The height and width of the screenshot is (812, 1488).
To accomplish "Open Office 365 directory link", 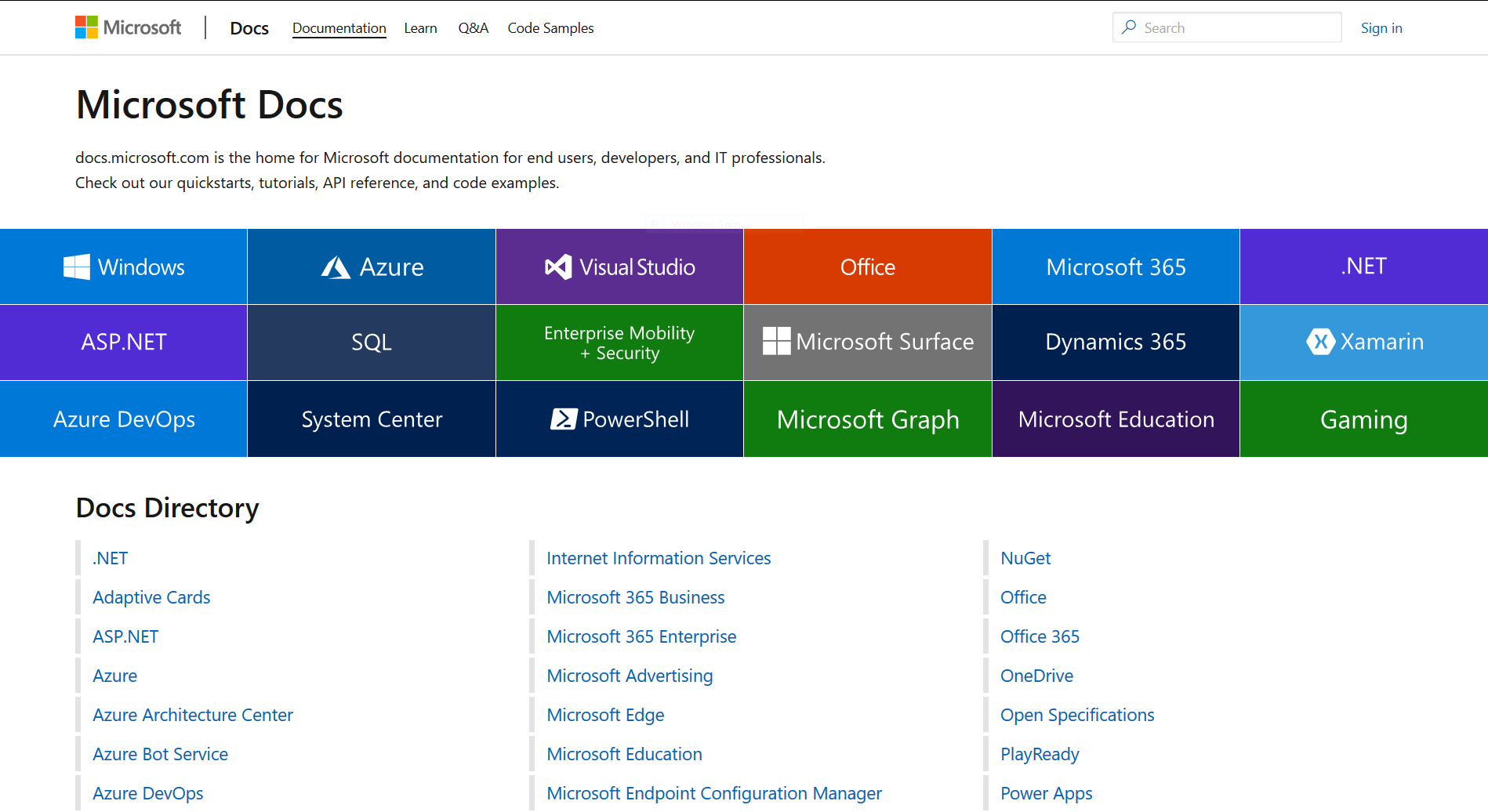I will point(1040,636).
